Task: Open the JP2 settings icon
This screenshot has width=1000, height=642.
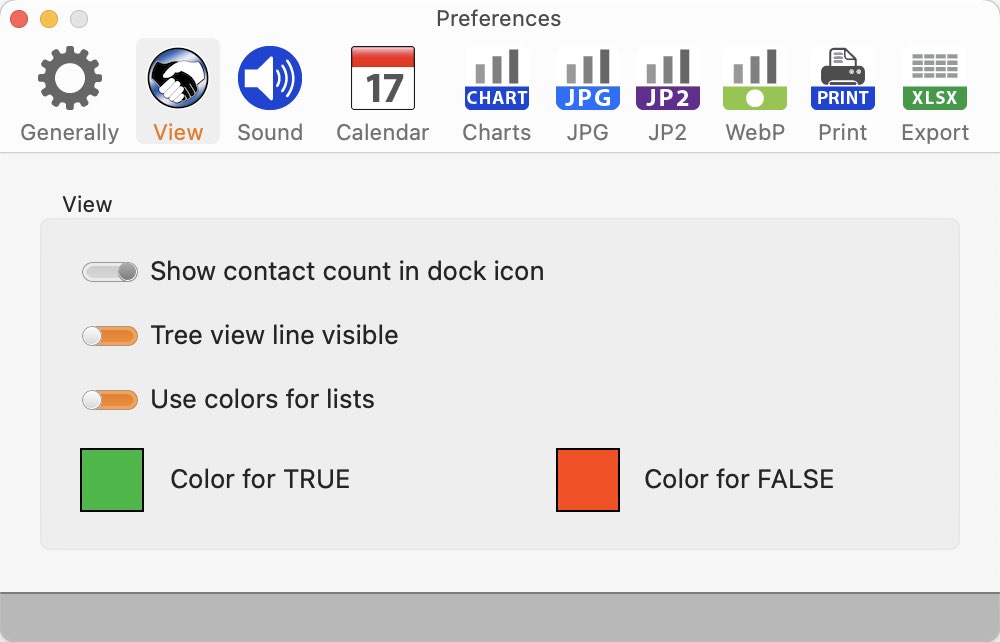Action: coord(668,78)
